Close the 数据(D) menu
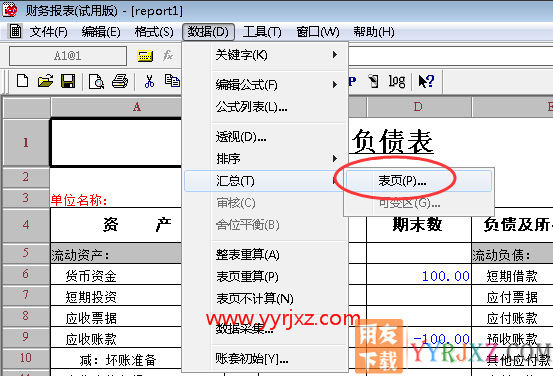The image size is (553, 376). (x=208, y=32)
